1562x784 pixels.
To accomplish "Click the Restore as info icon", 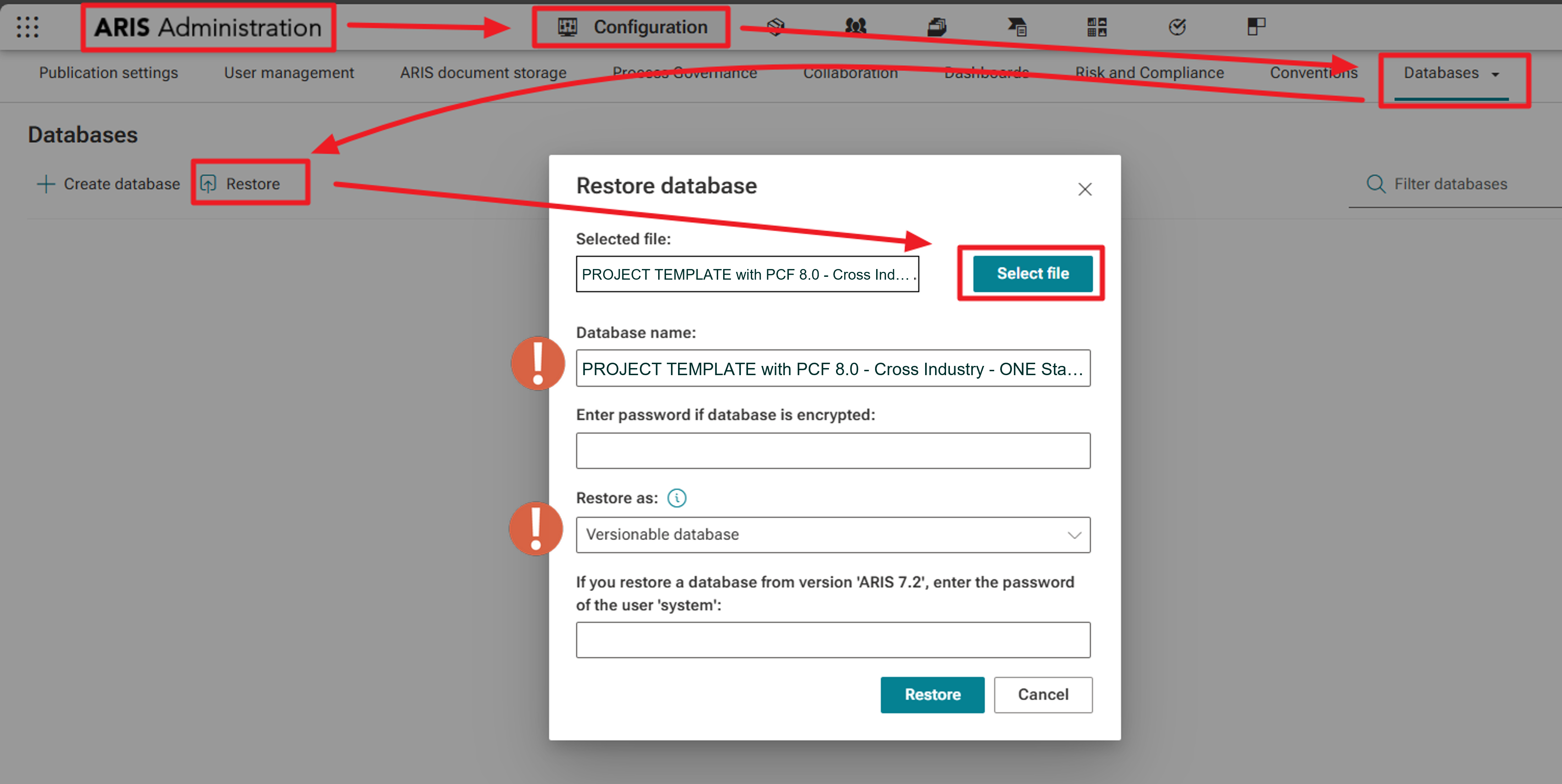I will click(677, 498).
